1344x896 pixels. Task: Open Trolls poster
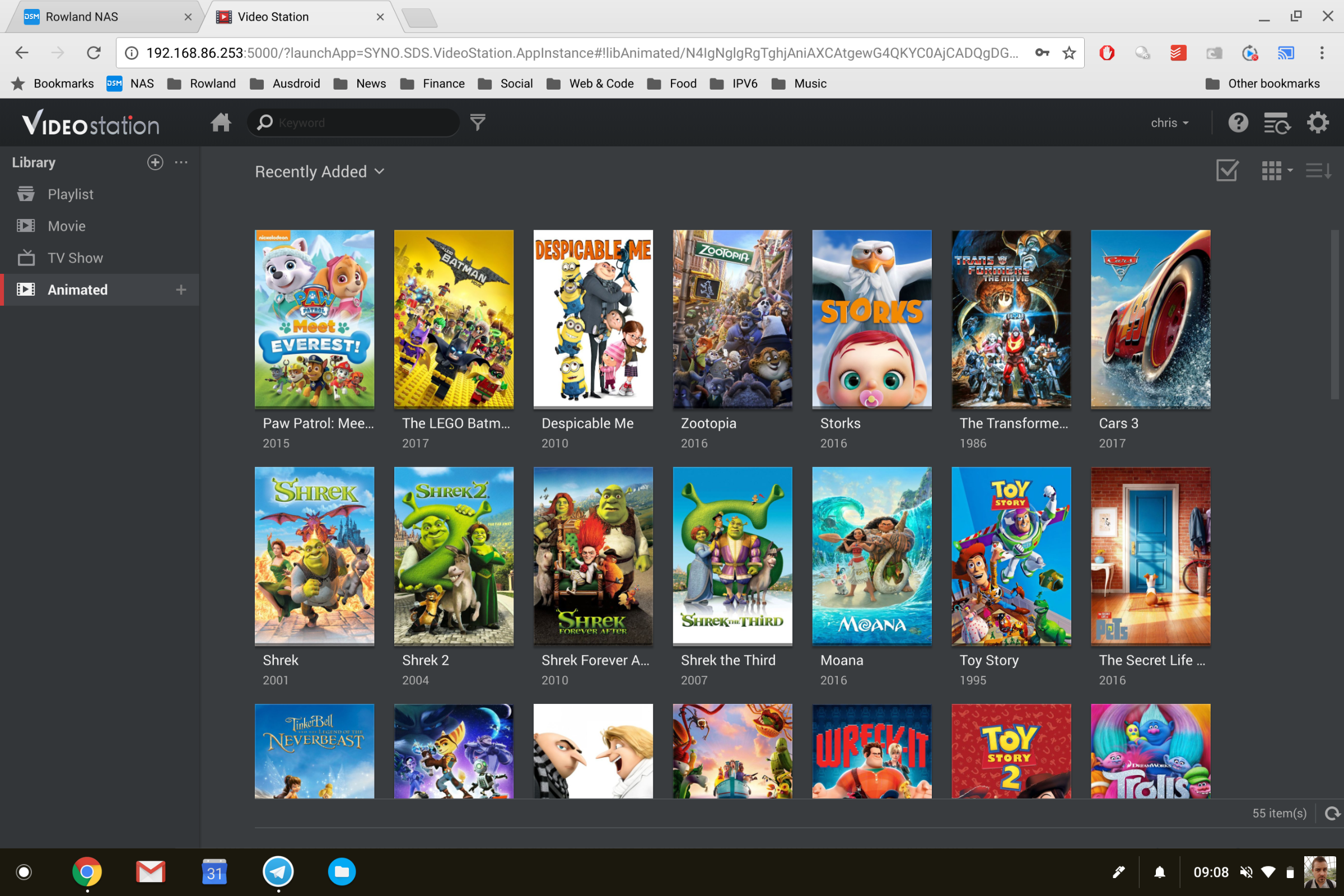[x=1151, y=751]
